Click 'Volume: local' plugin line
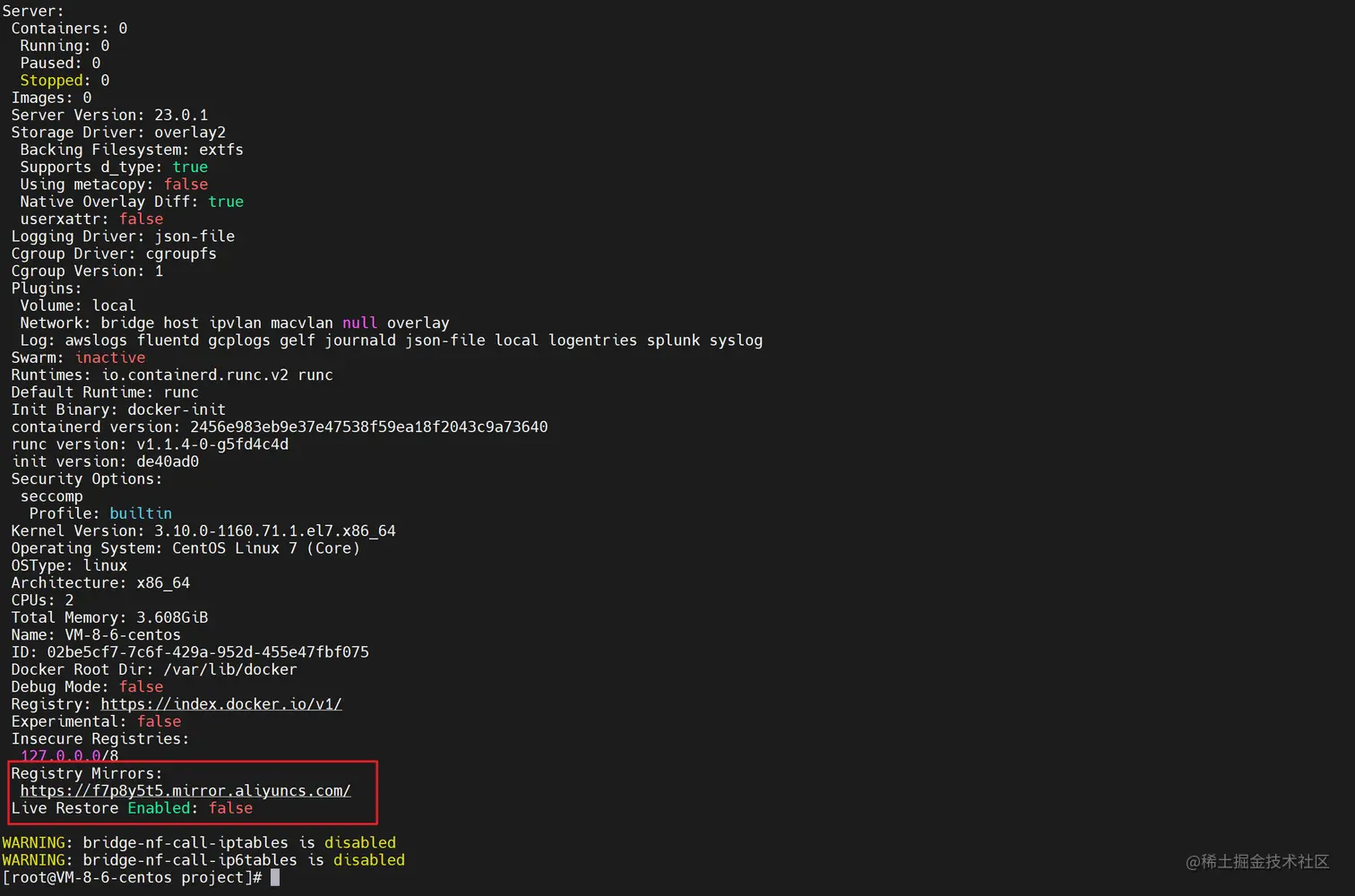 pyautogui.click(x=78, y=306)
